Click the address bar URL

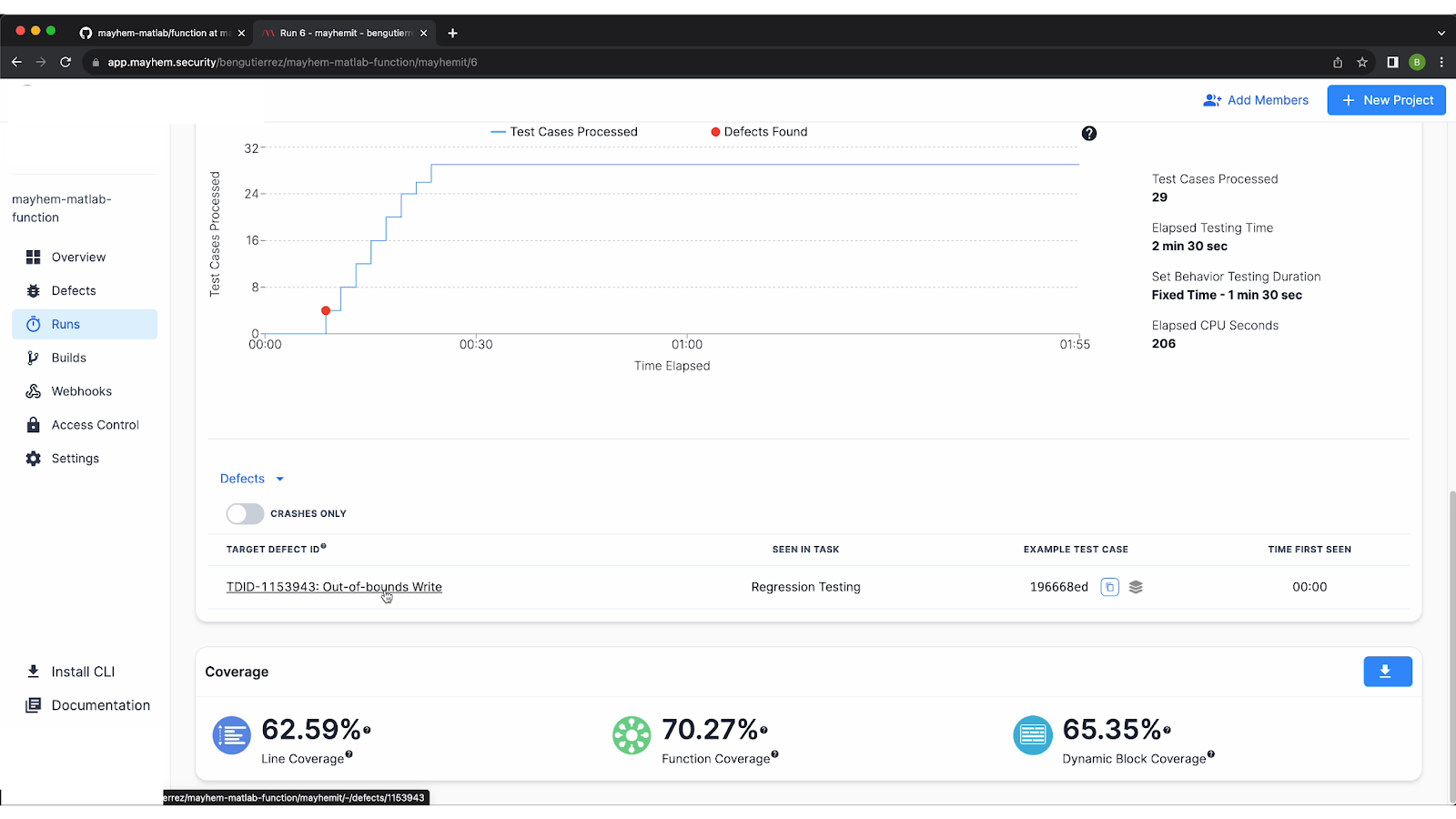tap(292, 62)
